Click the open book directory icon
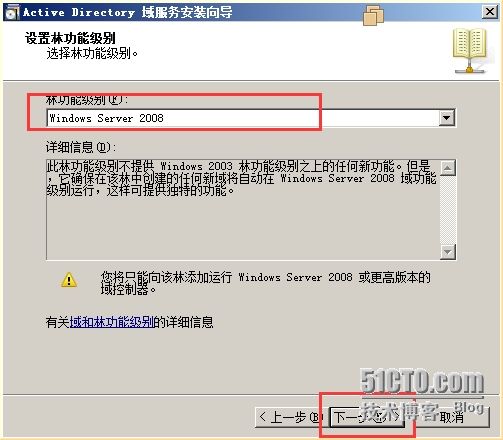The image size is (503, 440). (470, 51)
